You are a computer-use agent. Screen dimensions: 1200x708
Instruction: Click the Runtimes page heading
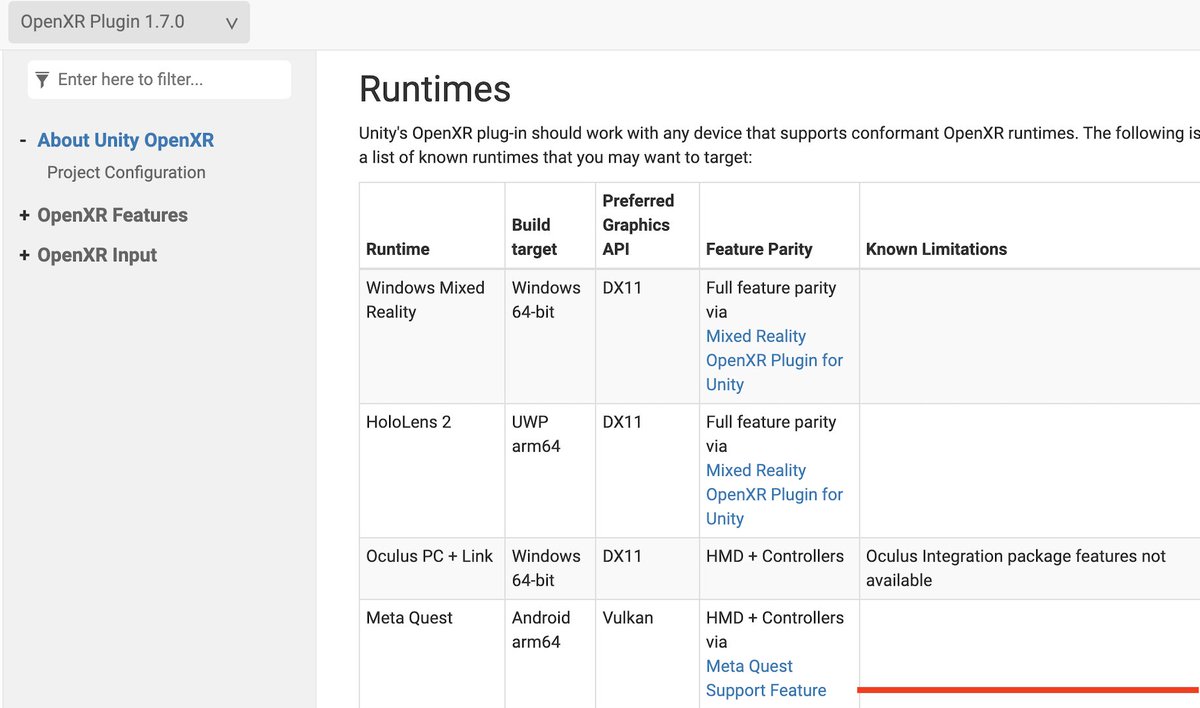434,90
